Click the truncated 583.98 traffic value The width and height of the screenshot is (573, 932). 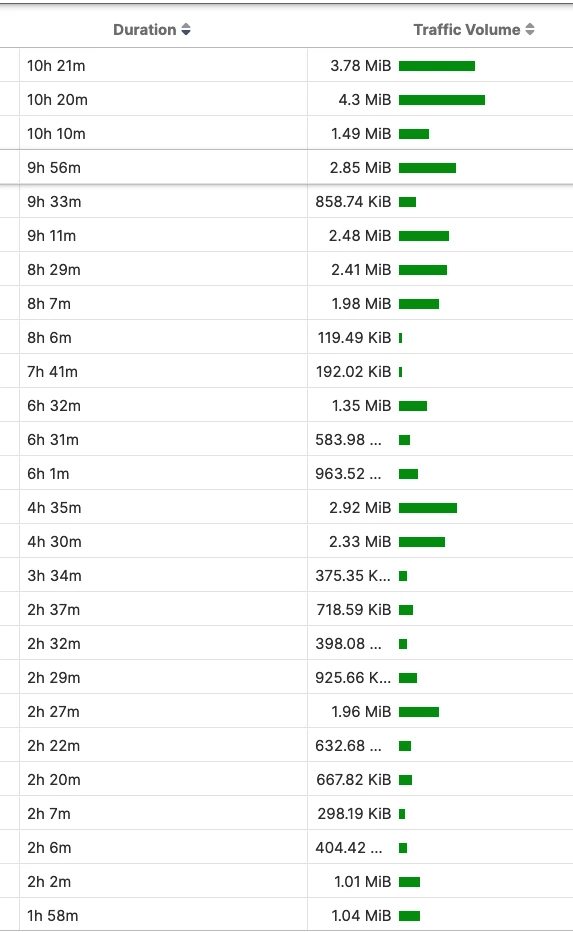point(348,440)
